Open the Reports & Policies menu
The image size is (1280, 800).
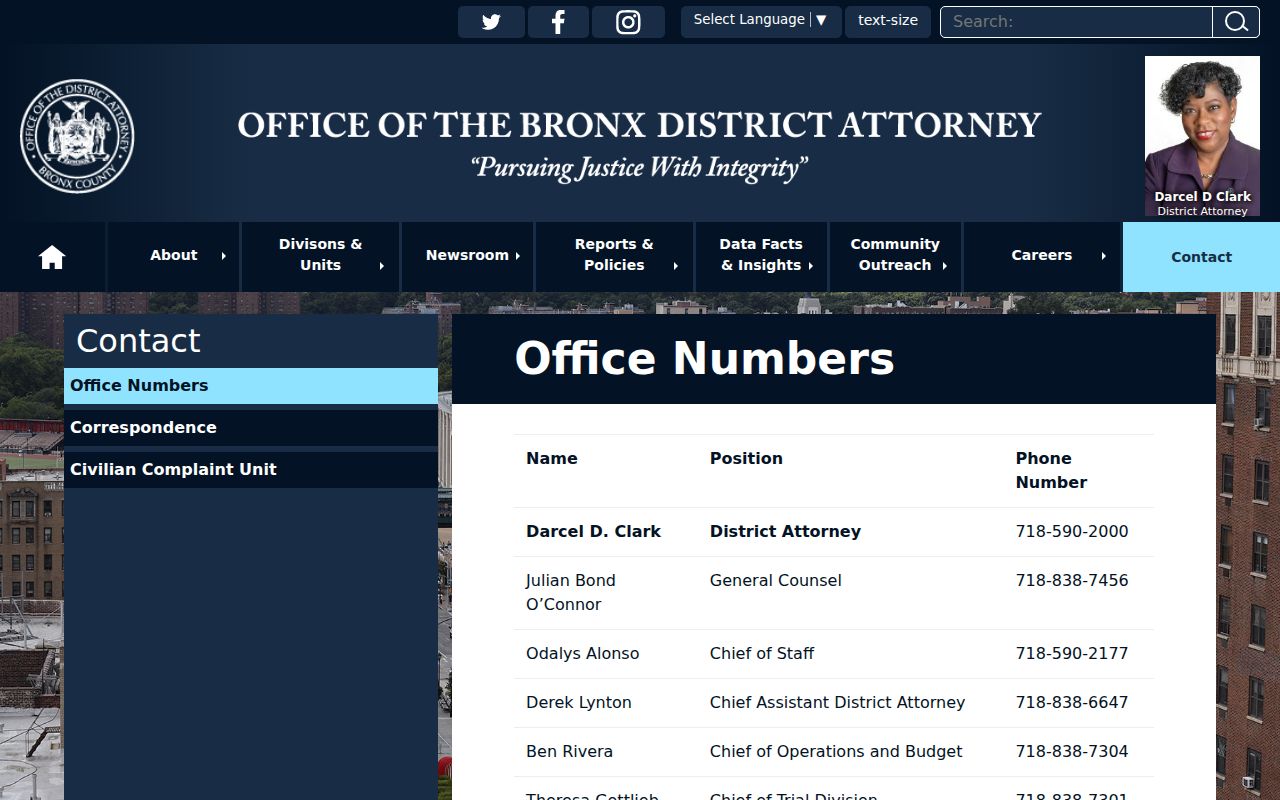pos(614,255)
